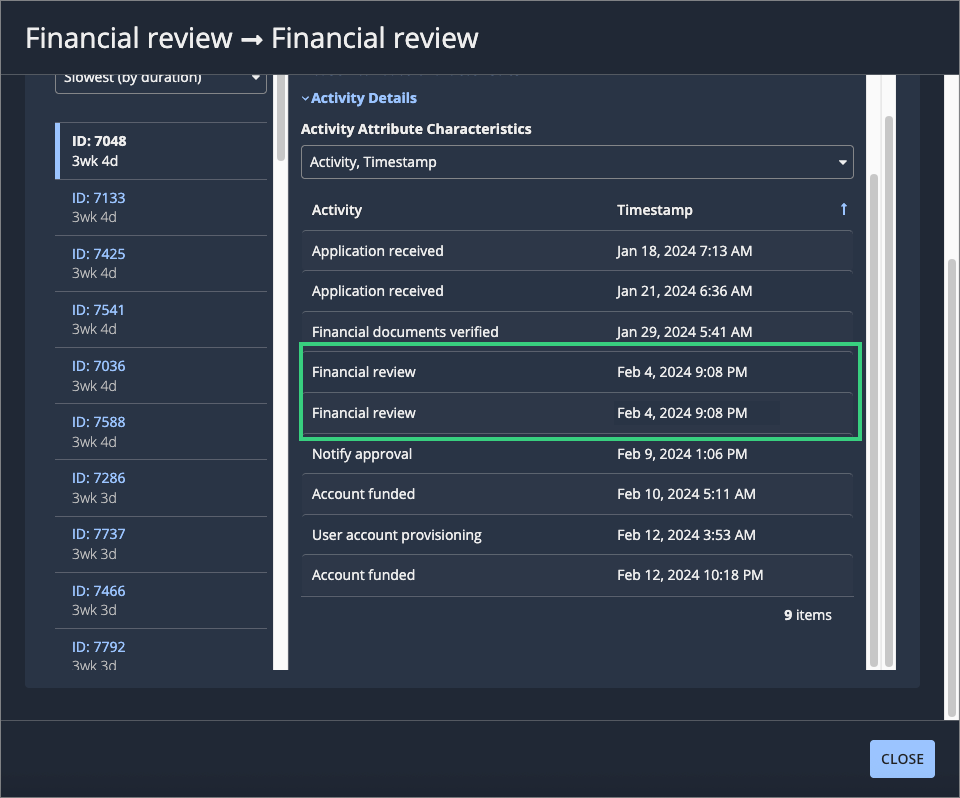The image size is (960, 798).
Task: Select case ID: 7133
Action: click(x=161, y=208)
